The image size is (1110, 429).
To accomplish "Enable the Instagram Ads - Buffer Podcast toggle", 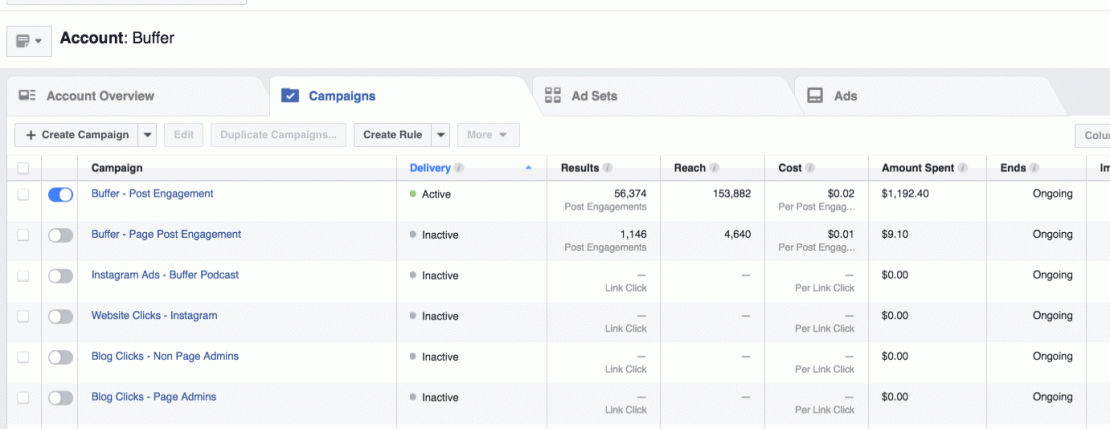I will pyautogui.click(x=60, y=276).
